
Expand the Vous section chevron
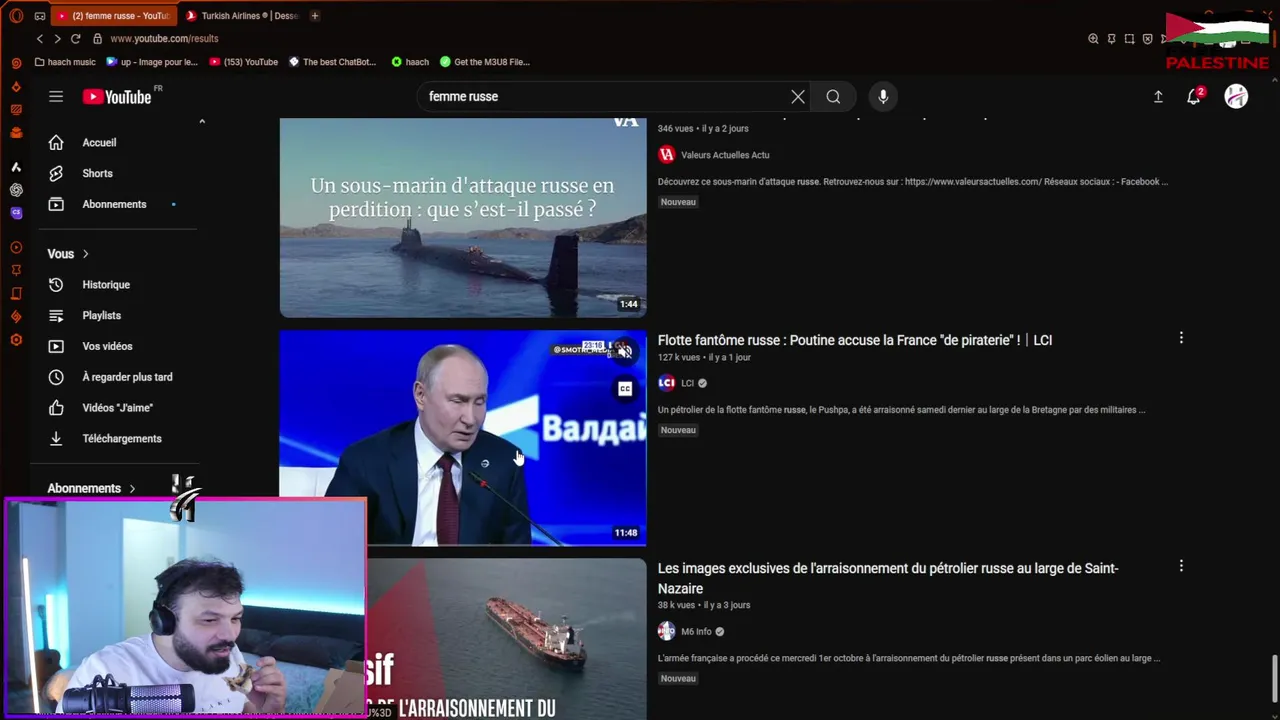tap(86, 254)
